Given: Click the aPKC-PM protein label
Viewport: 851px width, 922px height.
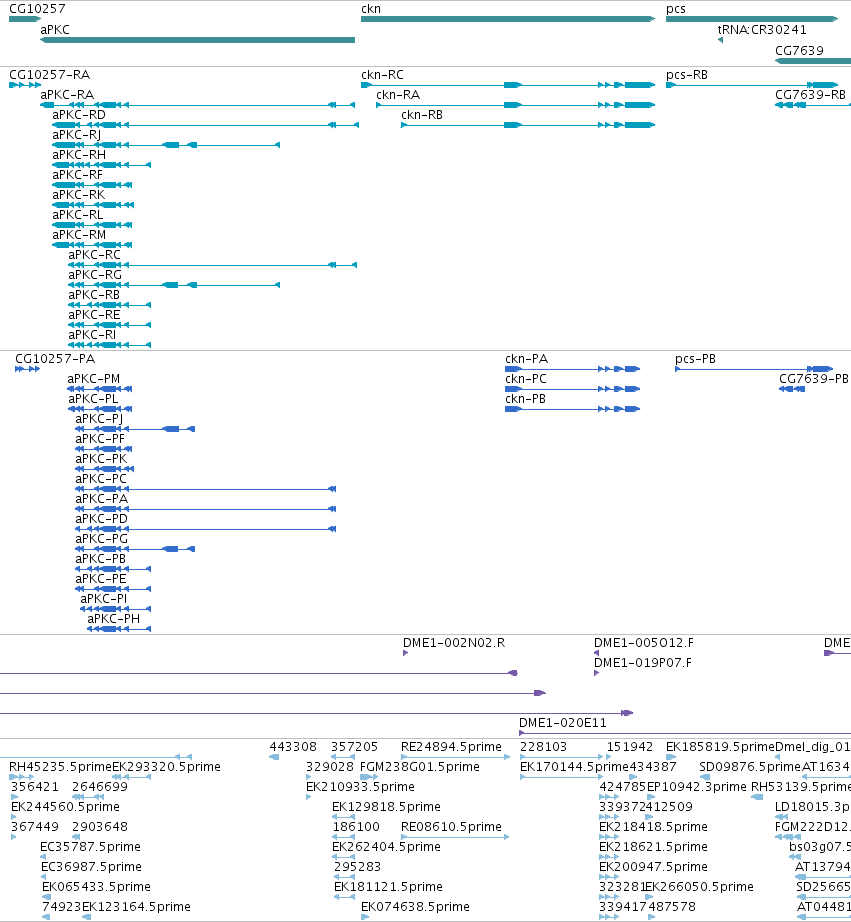Looking at the screenshot, I should pyautogui.click(x=94, y=379).
